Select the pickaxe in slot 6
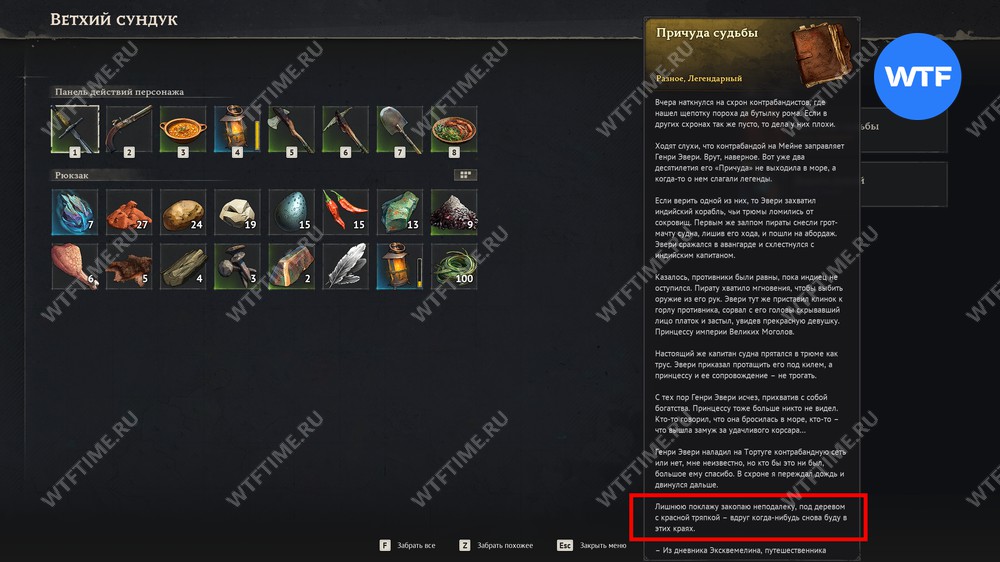 [346, 129]
